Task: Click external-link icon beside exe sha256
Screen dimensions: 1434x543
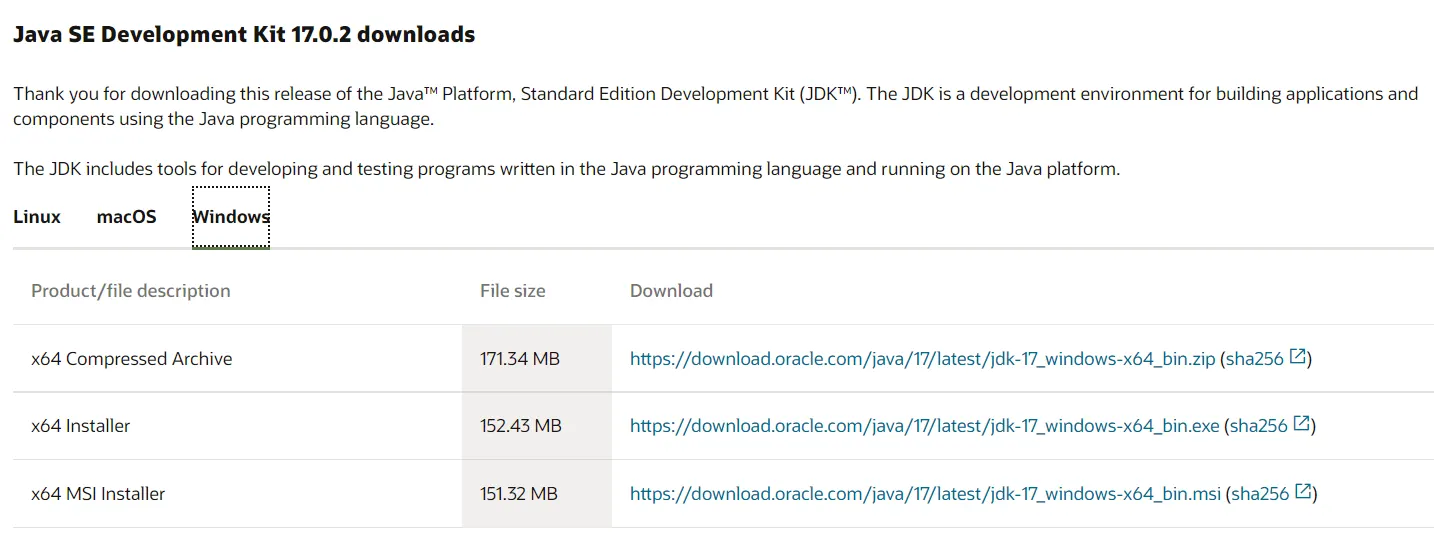Action: 1302,424
